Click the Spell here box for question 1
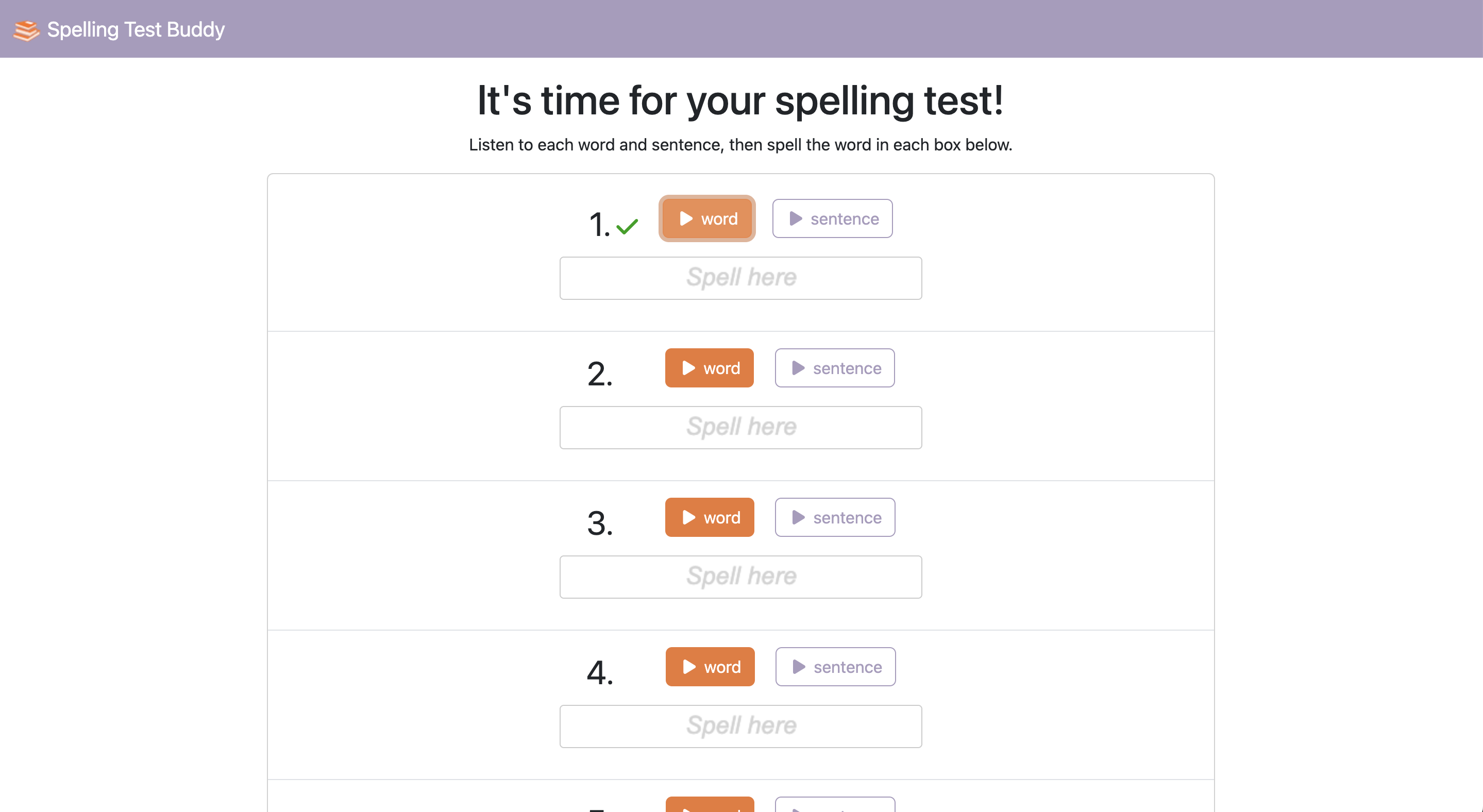 click(741, 278)
